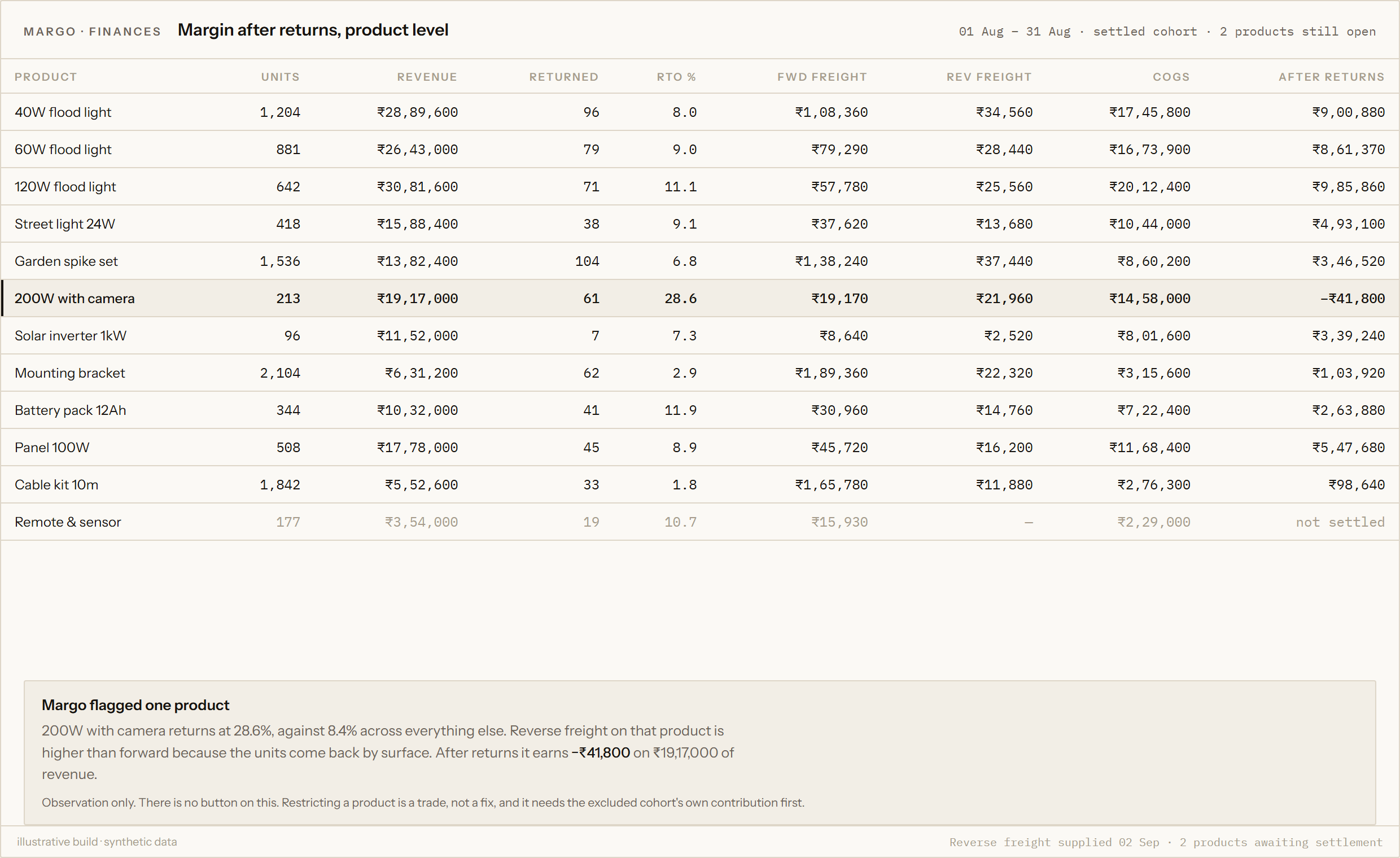Open the Garden spike set product
Image resolution: width=1400 pixels, height=858 pixels.
click(x=66, y=261)
